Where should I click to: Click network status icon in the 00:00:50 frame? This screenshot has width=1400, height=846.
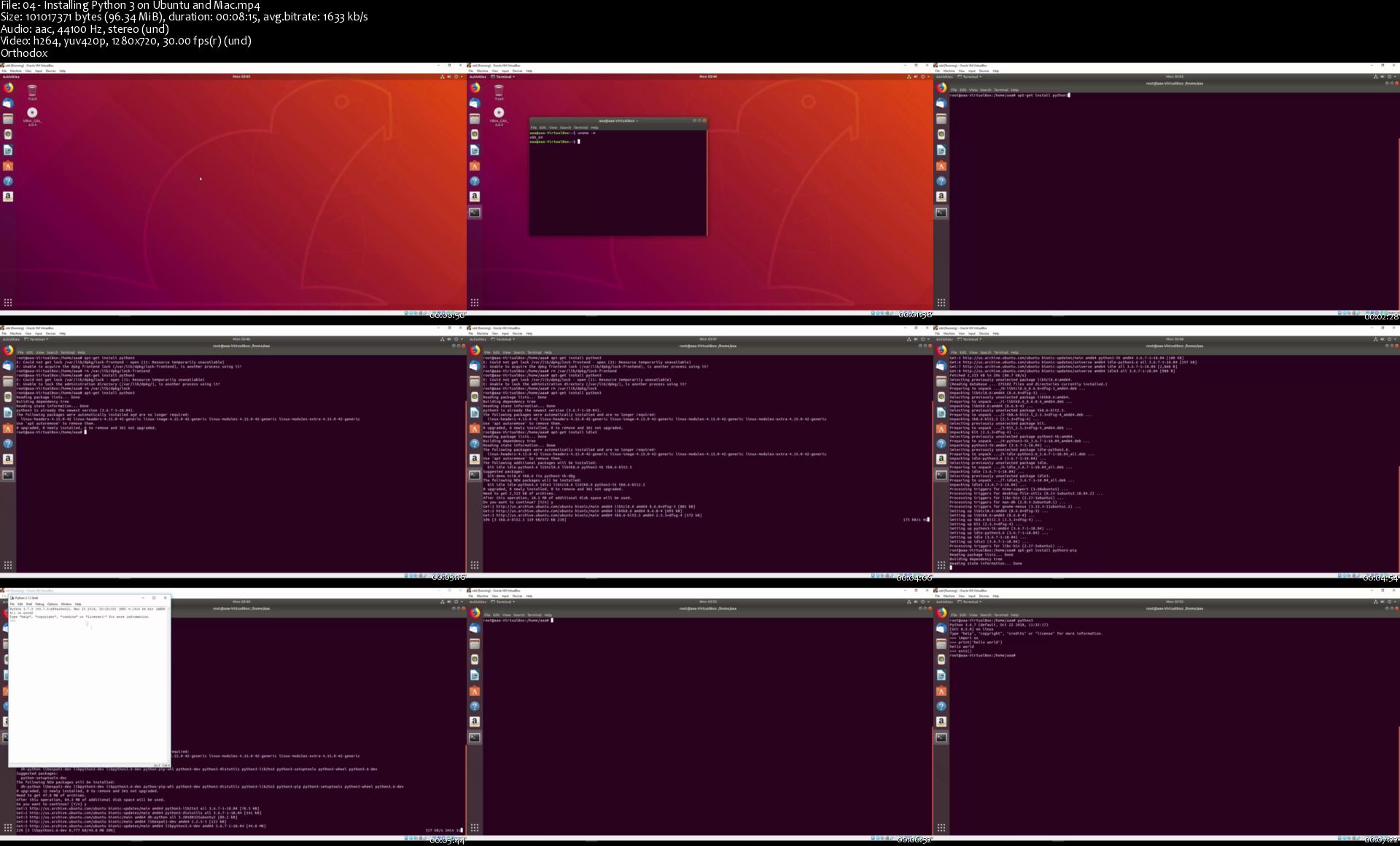(442, 77)
